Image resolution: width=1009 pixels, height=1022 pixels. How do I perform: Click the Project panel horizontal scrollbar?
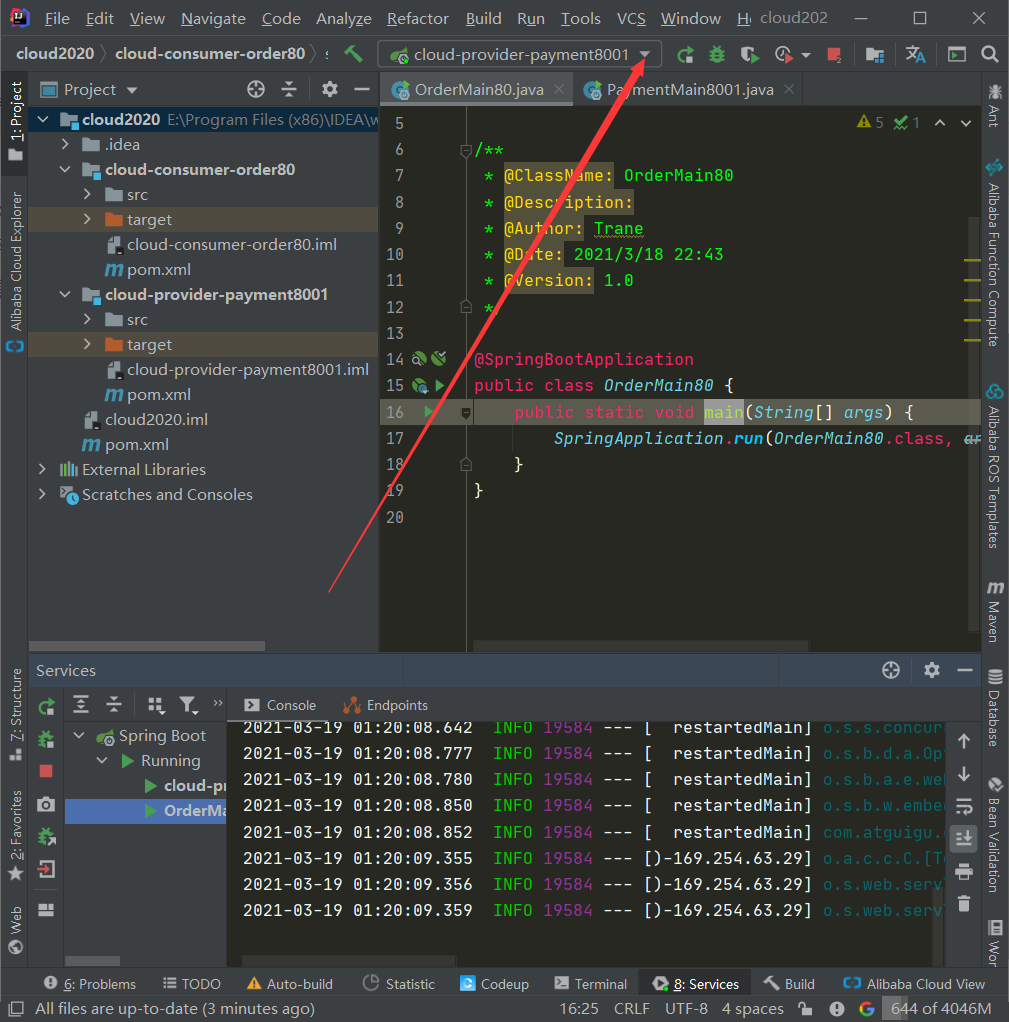coord(147,646)
